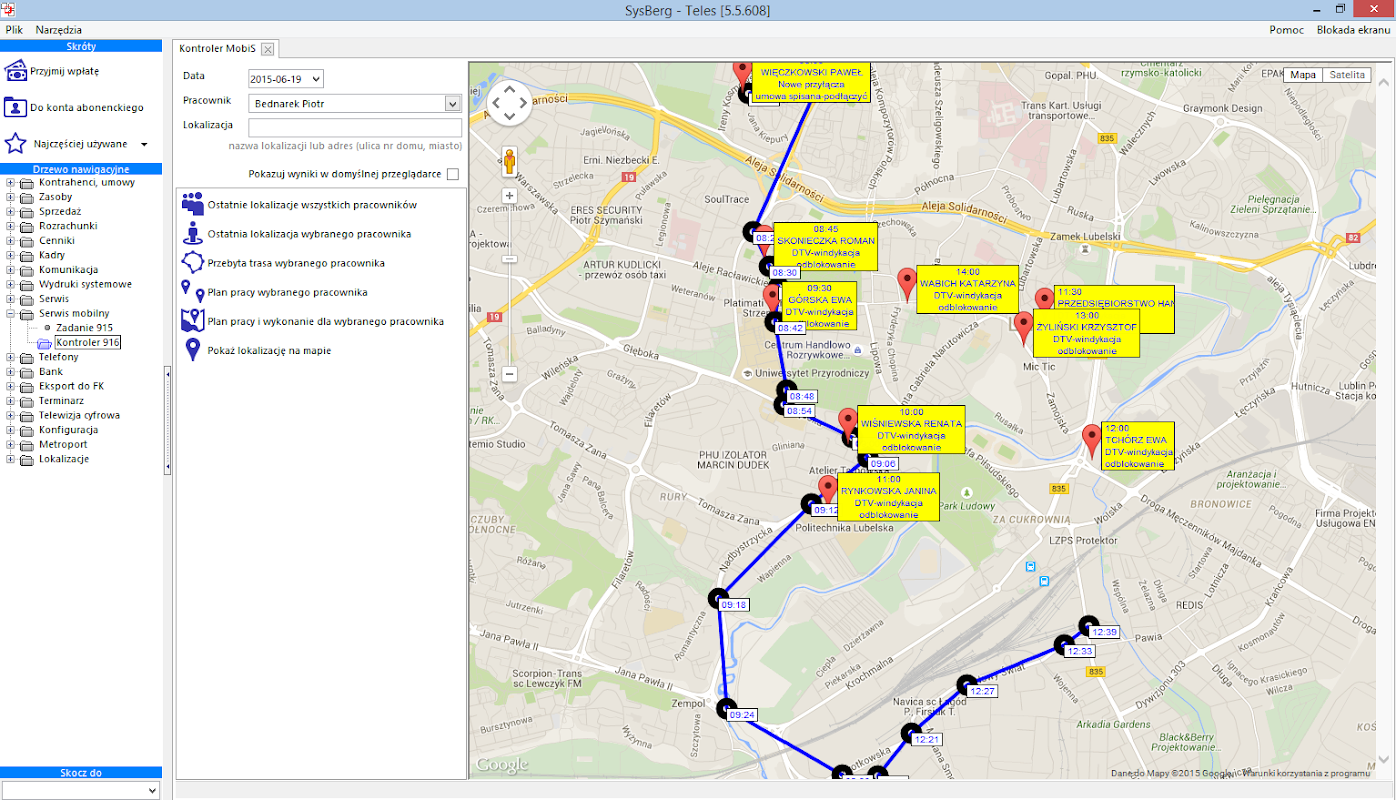Expand the Zasoby tree node

coord(11,197)
